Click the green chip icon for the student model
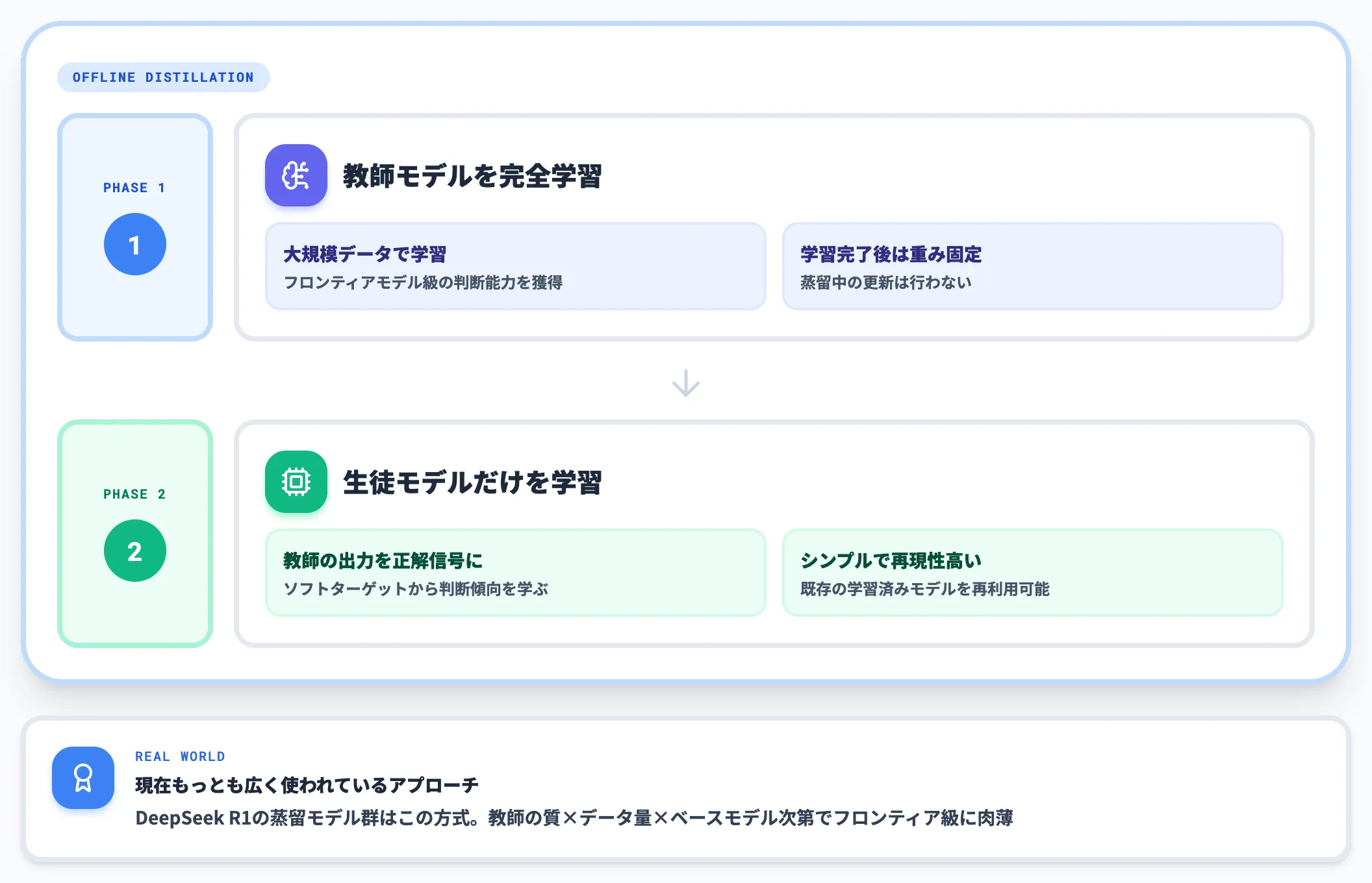 (296, 482)
